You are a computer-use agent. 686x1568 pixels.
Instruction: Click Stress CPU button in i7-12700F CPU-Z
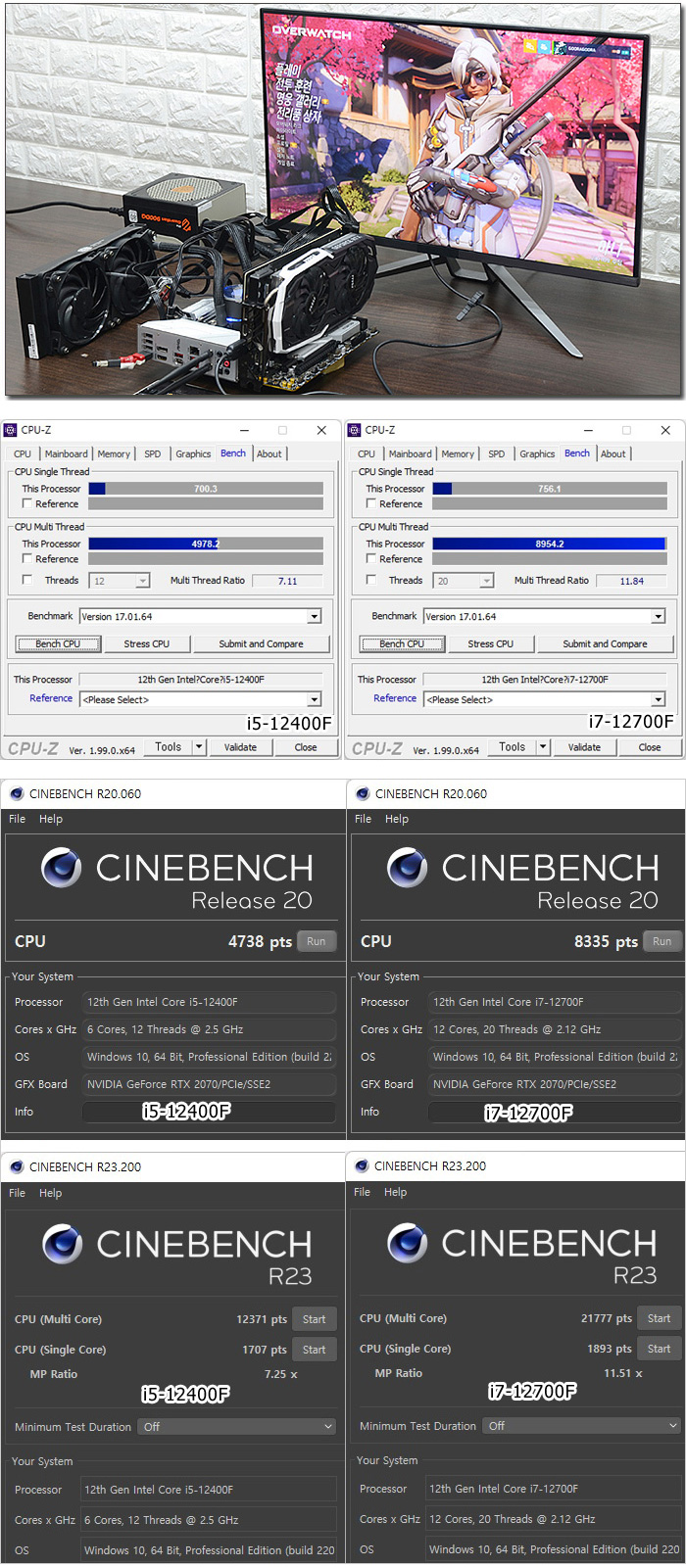[x=491, y=643]
